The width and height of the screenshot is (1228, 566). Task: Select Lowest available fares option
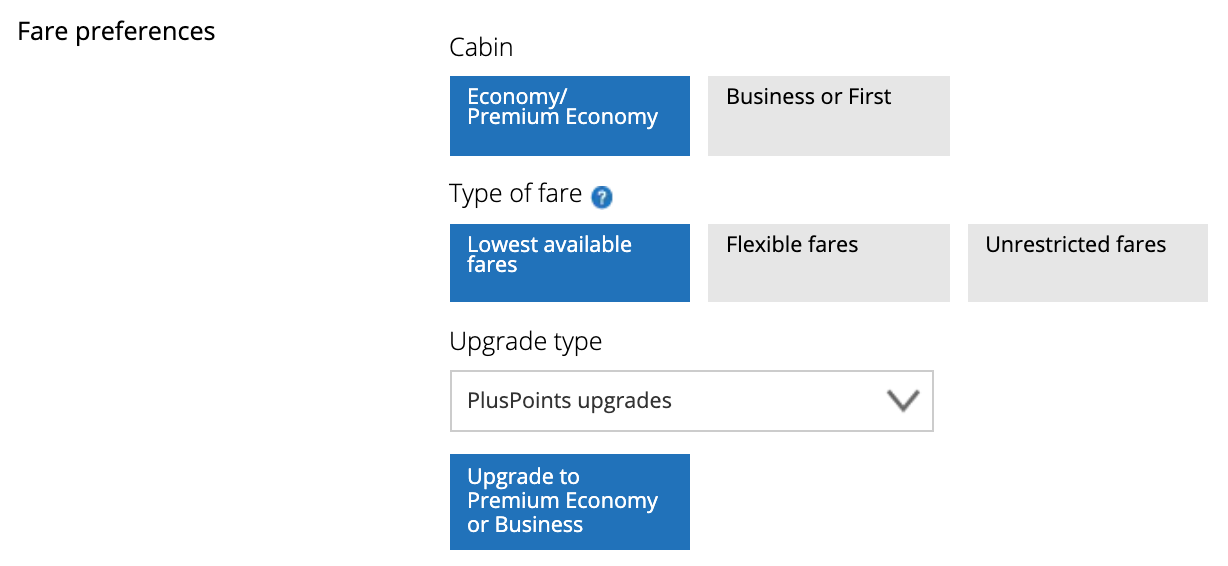(570, 263)
